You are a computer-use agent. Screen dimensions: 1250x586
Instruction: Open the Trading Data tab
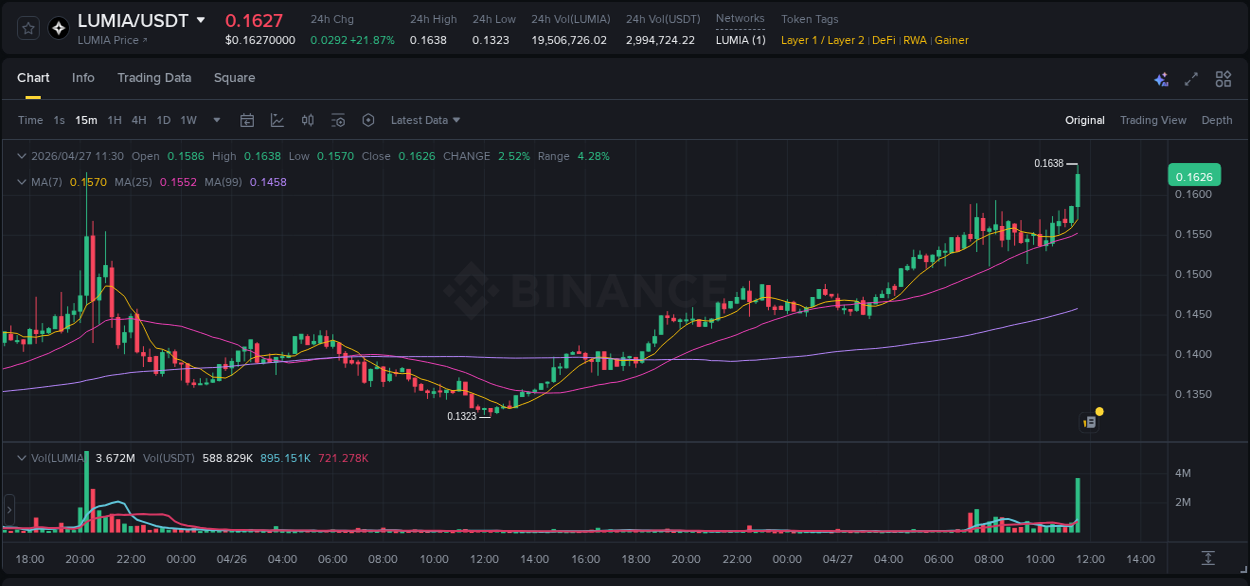click(154, 78)
